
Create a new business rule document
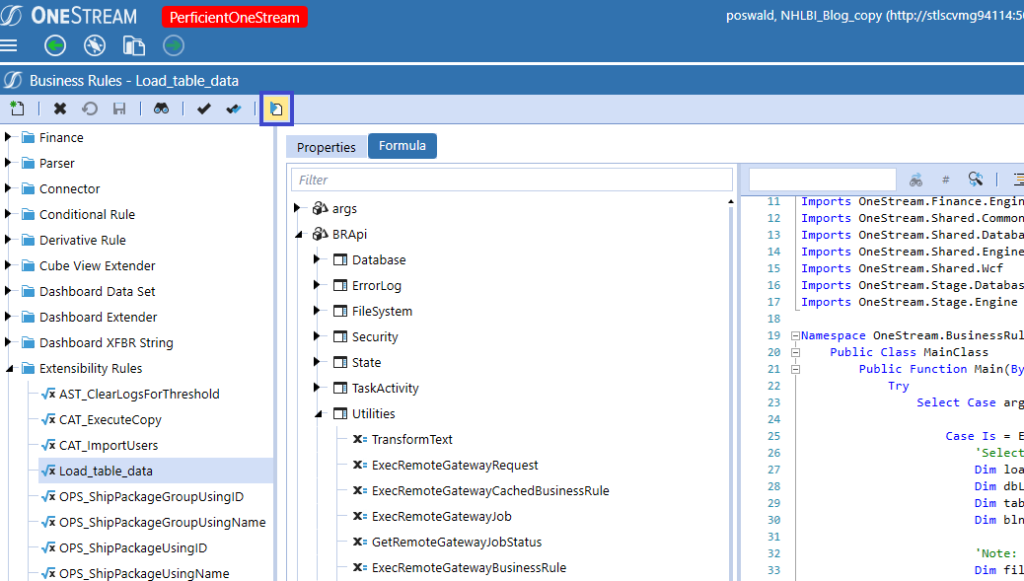(x=17, y=108)
